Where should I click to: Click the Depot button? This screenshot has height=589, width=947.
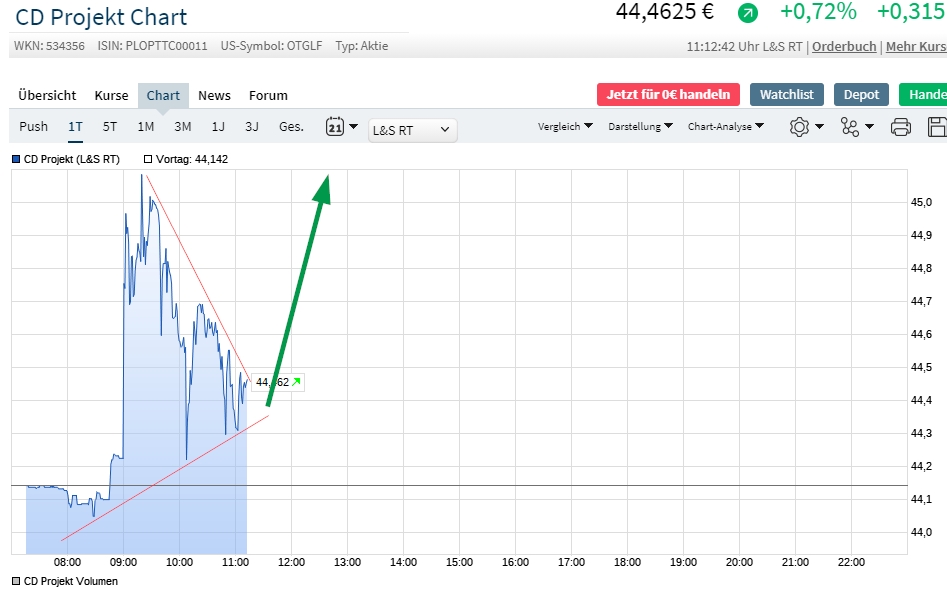point(861,95)
